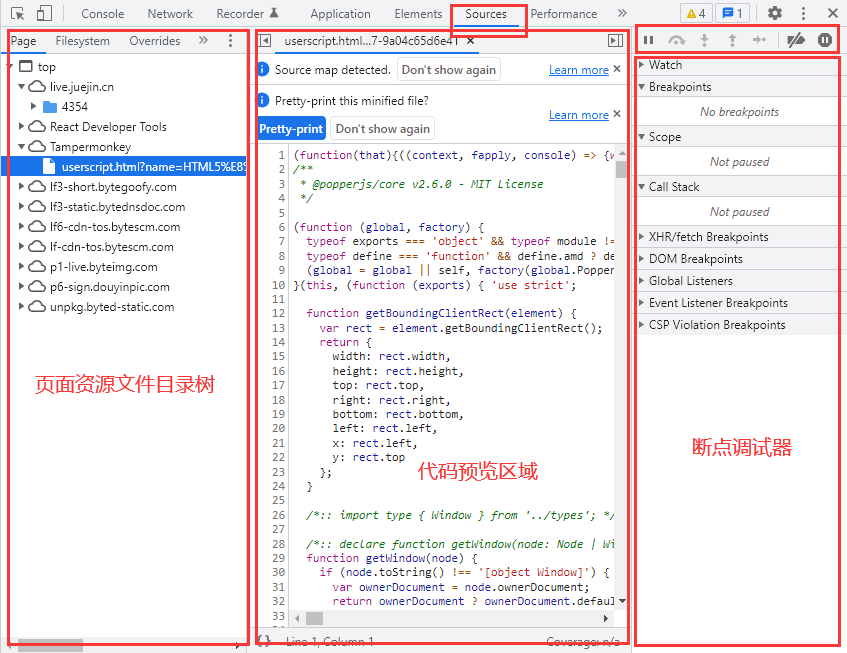Toggle the device toolbar icon
The width and height of the screenshot is (847, 653).
pyautogui.click(x=44, y=14)
